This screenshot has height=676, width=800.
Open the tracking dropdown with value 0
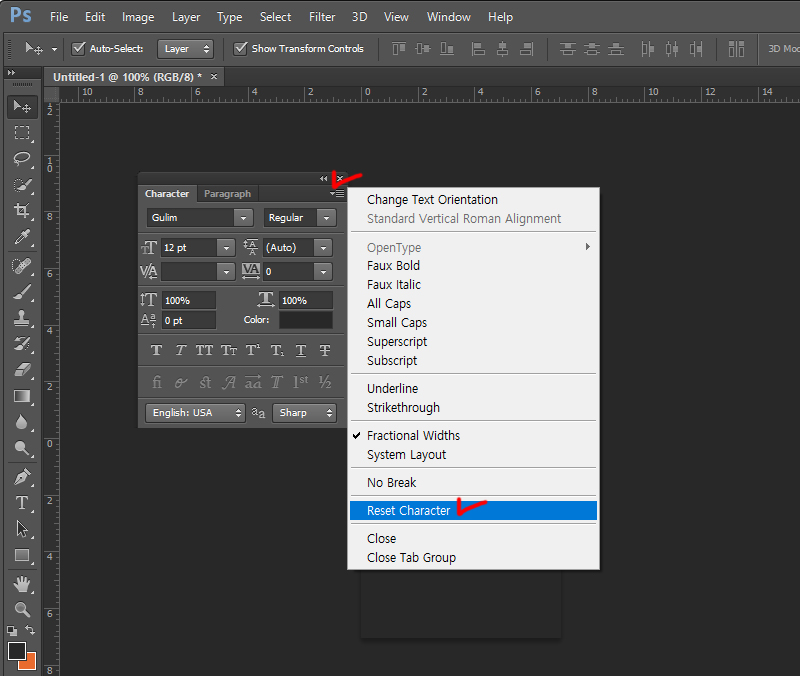[x=323, y=272]
